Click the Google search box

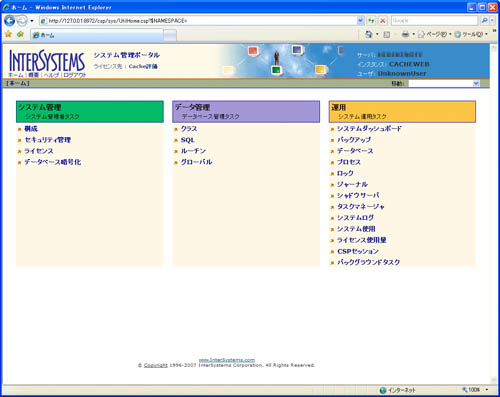pyautogui.click(x=434, y=21)
